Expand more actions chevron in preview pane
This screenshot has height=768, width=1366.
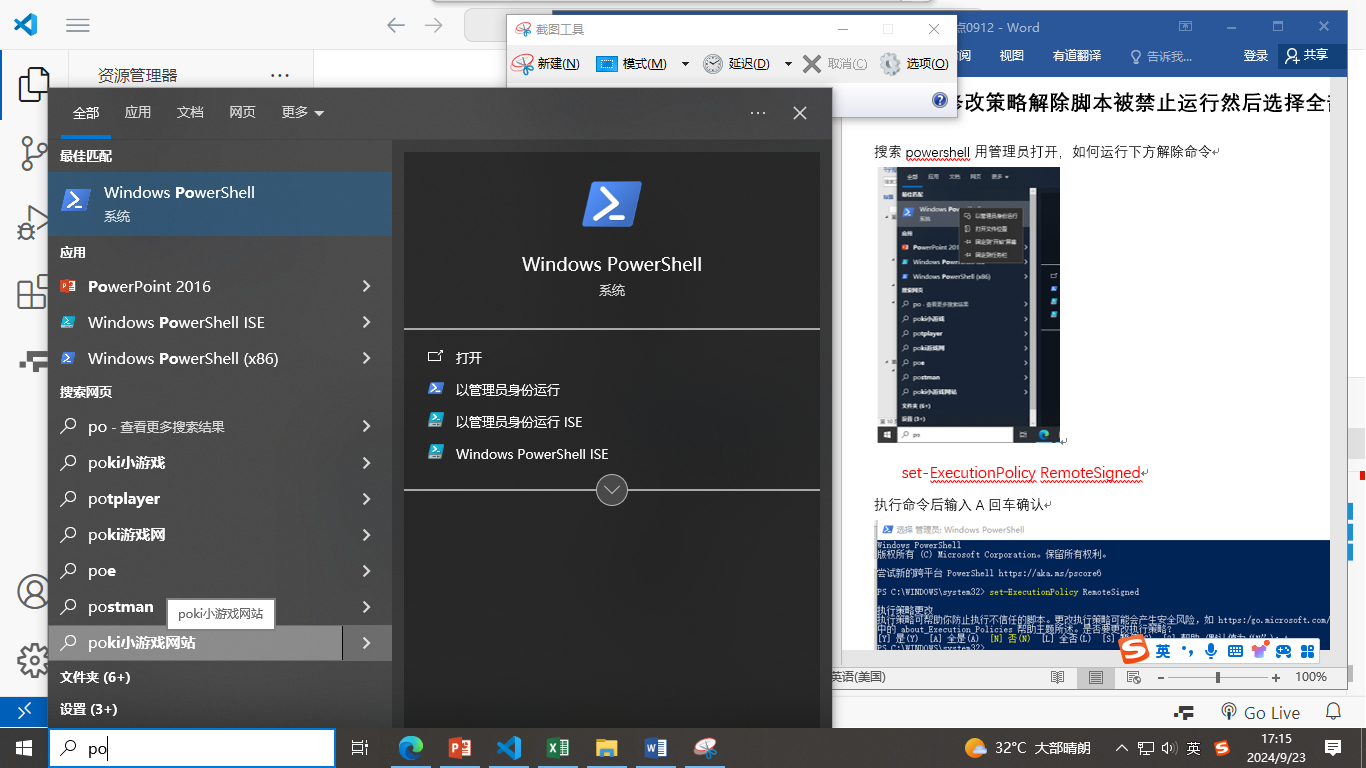(612, 490)
